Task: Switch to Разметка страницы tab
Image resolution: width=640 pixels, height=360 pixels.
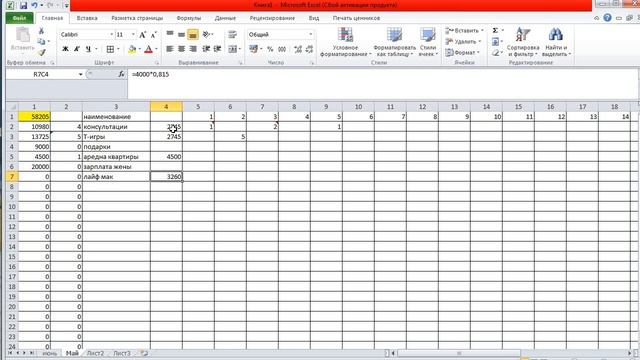Action: [x=137, y=18]
